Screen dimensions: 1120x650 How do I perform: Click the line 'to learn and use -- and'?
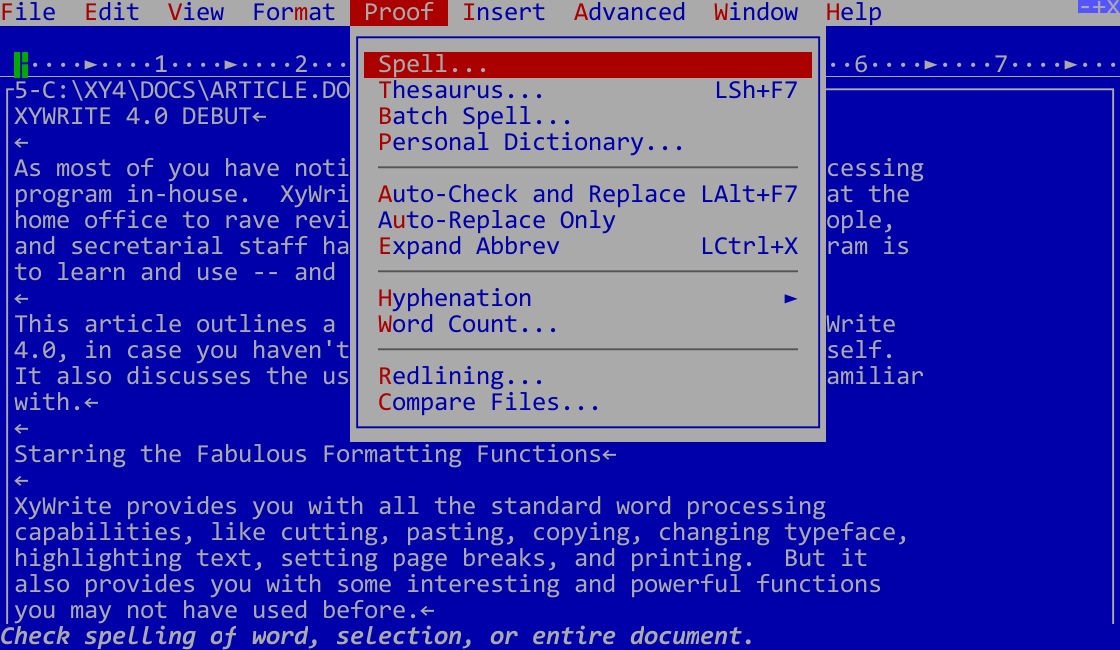(x=175, y=272)
